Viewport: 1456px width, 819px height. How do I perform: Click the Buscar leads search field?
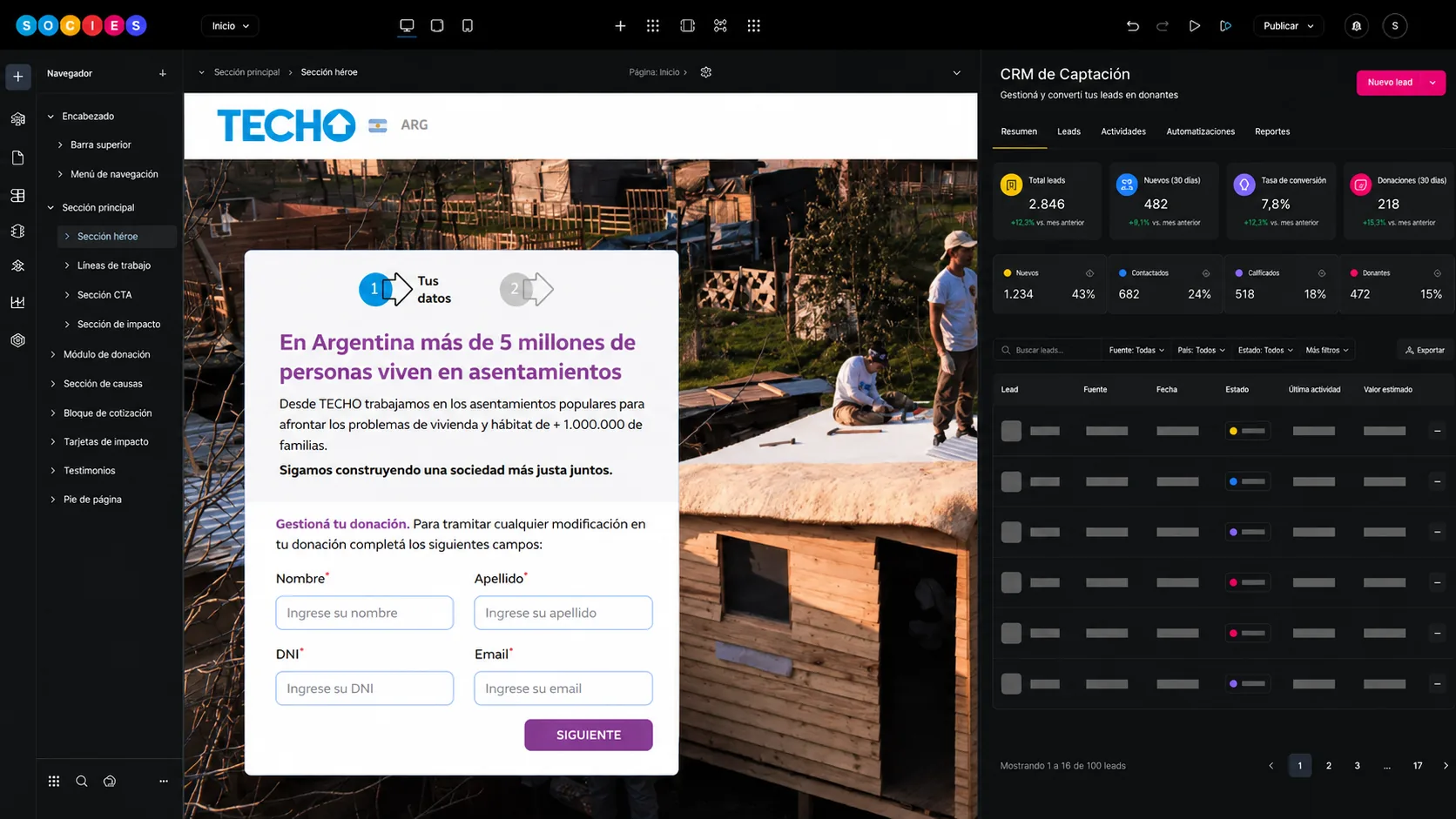click(1048, 350)
